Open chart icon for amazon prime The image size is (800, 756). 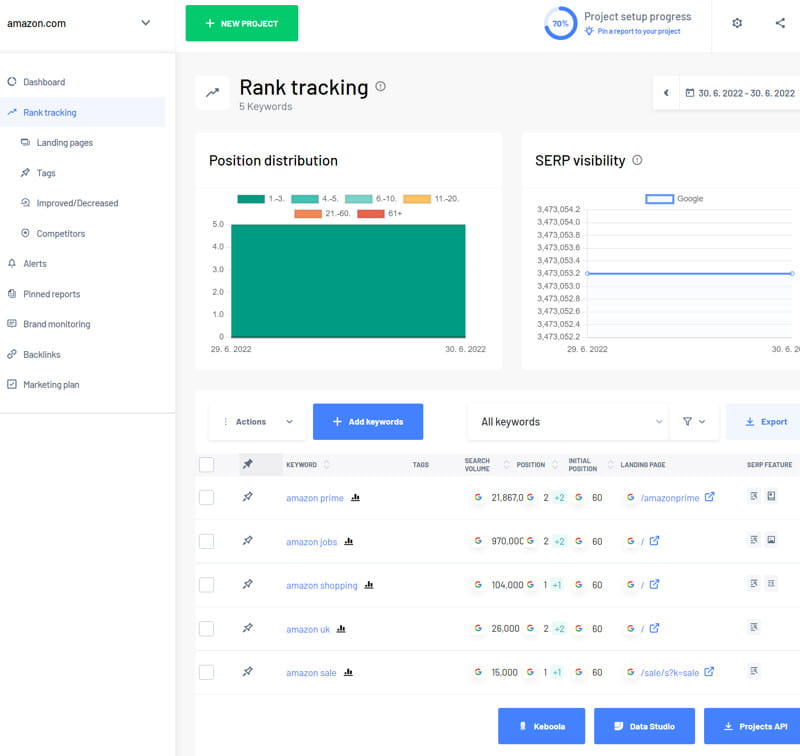click(x=356, y=497)
